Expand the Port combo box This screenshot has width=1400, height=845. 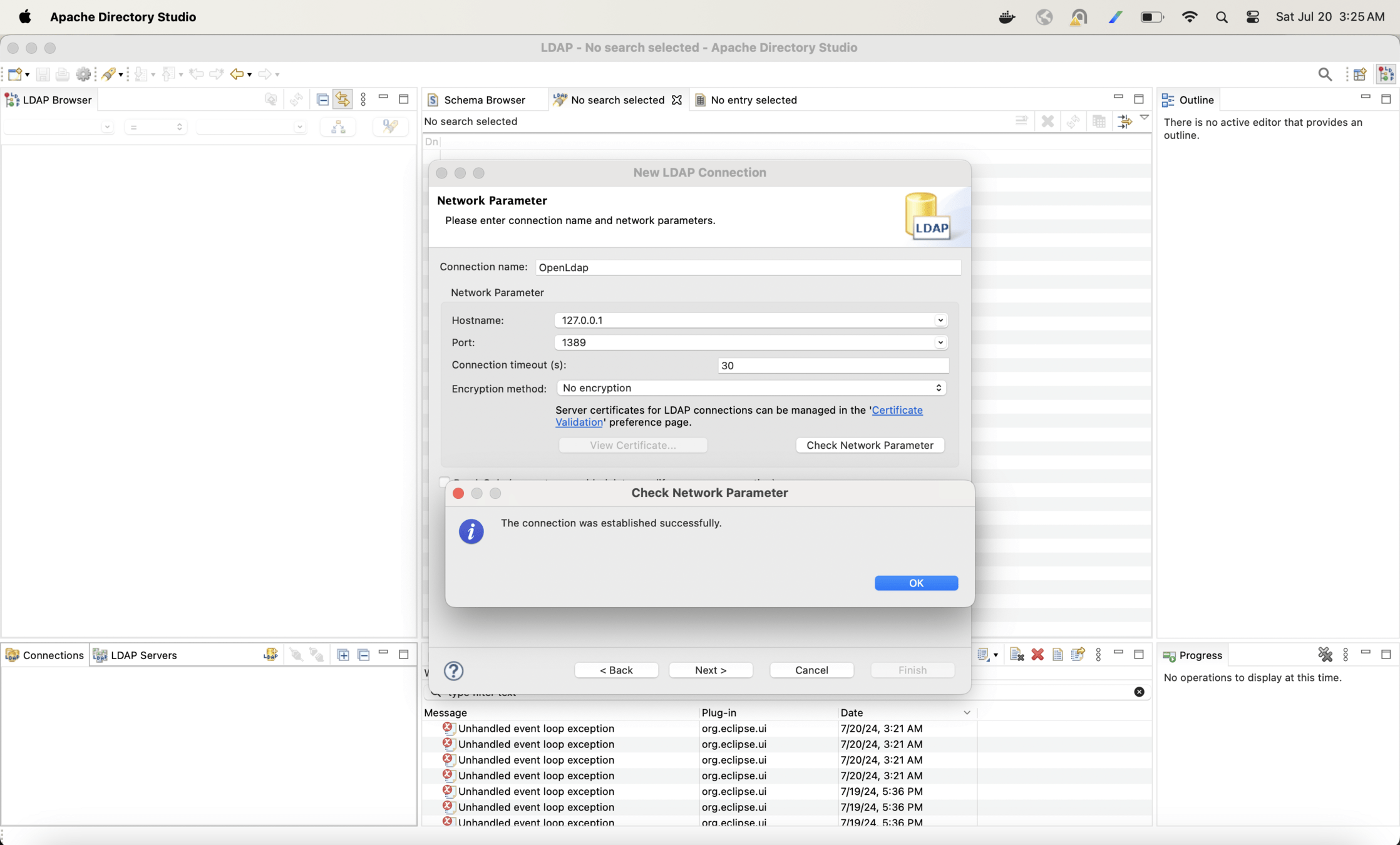click(940, 342)
